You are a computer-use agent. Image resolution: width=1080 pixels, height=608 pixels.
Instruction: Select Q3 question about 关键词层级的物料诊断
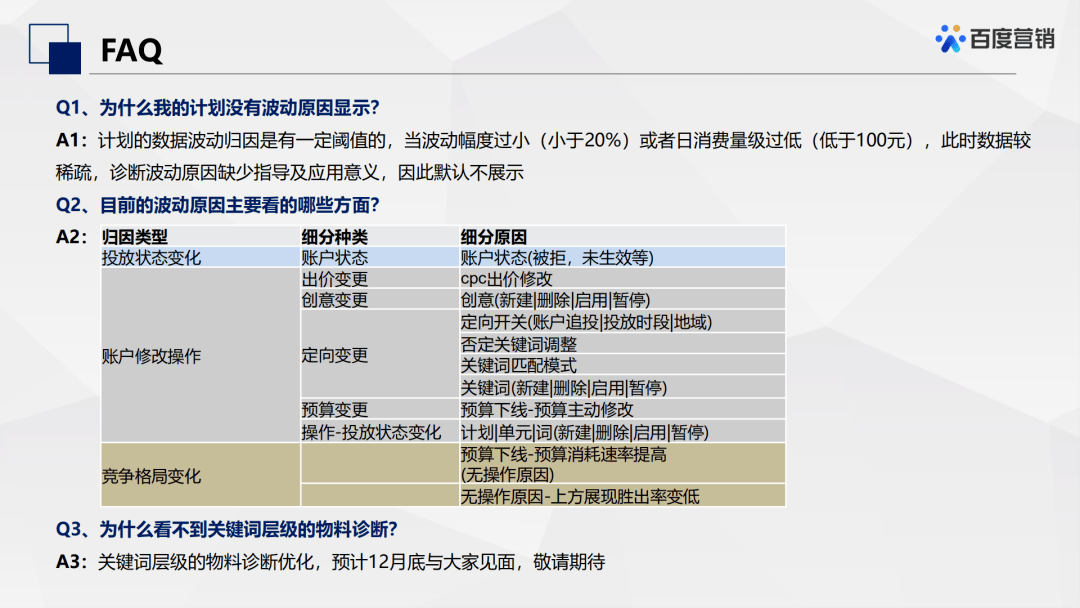[227, 529]
